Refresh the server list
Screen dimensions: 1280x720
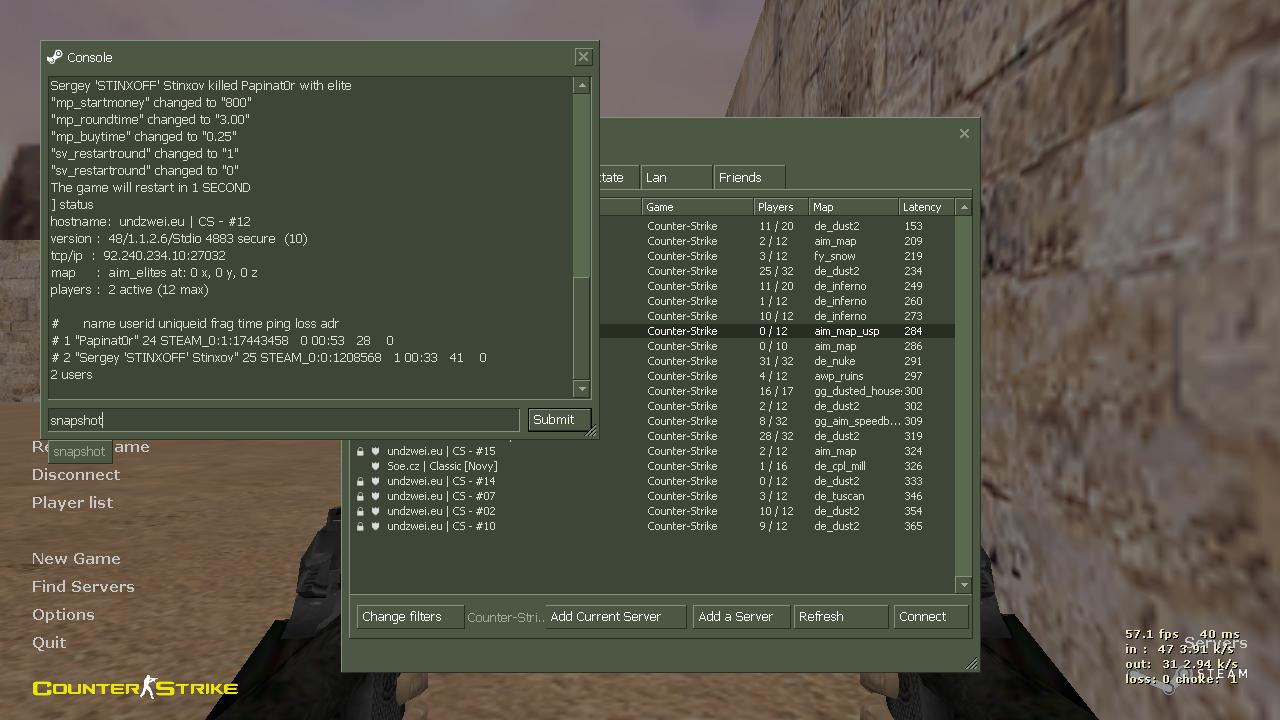[x=840, y=617]
